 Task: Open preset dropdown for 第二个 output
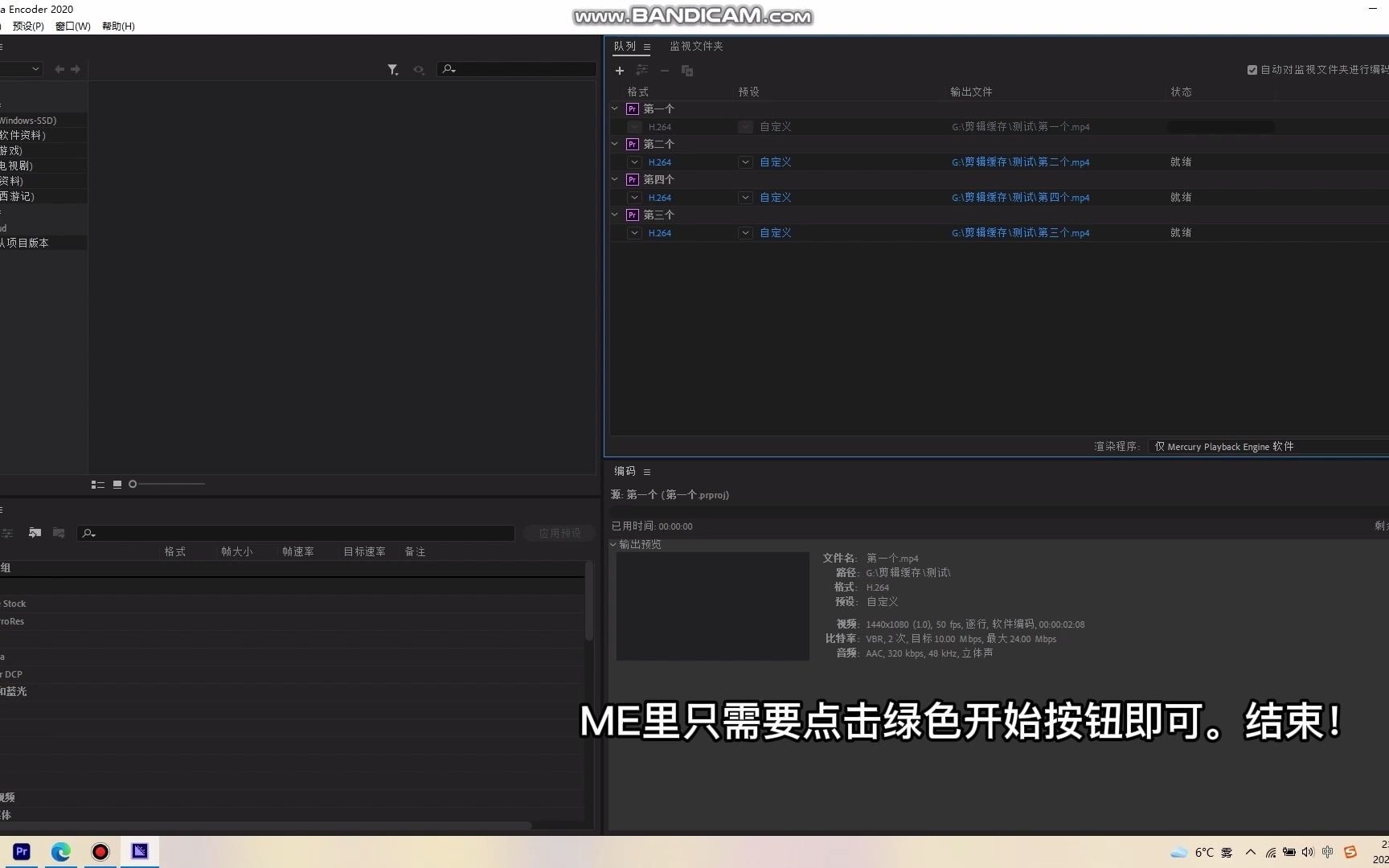click(x=746, y=162)
